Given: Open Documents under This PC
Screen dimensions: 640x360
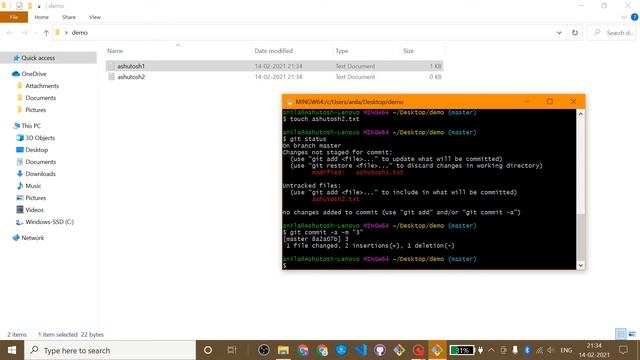Looking at the screenshot, I should pos(40,162).
